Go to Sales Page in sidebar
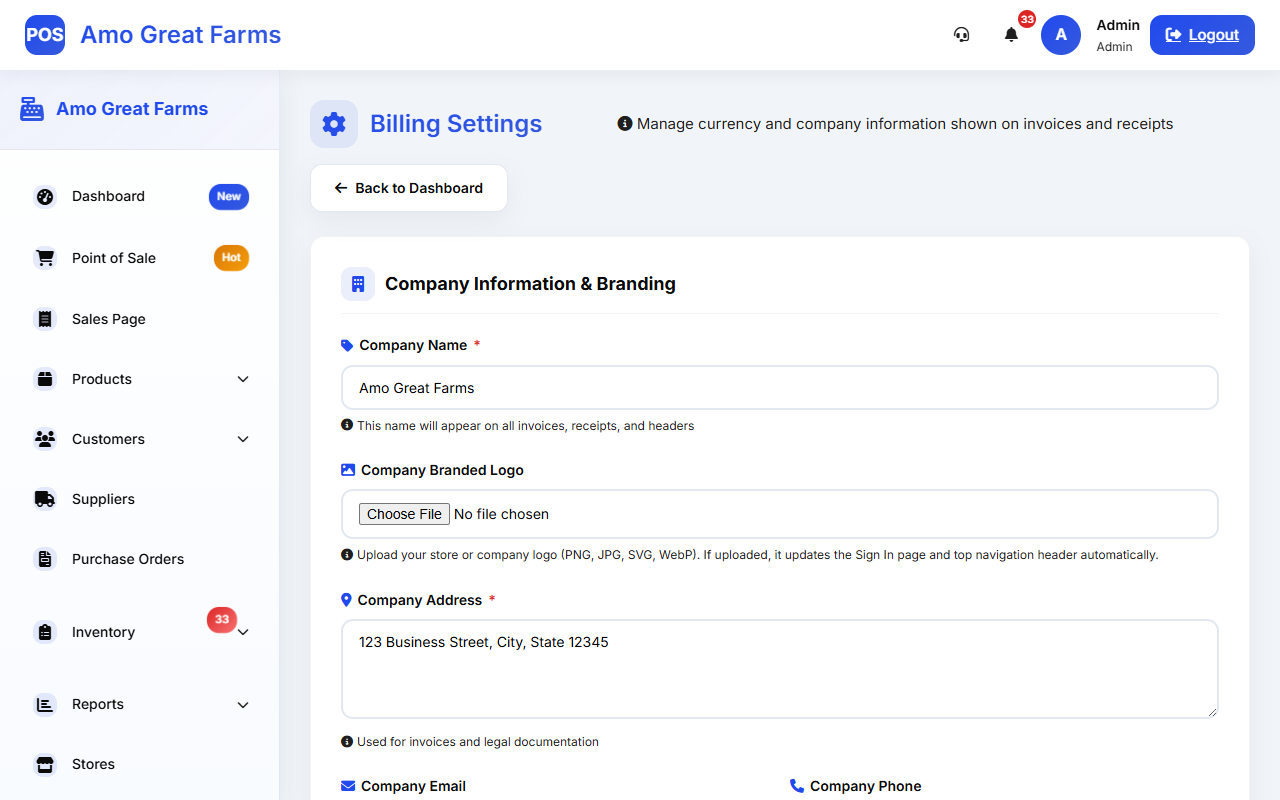The width and height of the screenshot is (1280, 800). [140, 319]
